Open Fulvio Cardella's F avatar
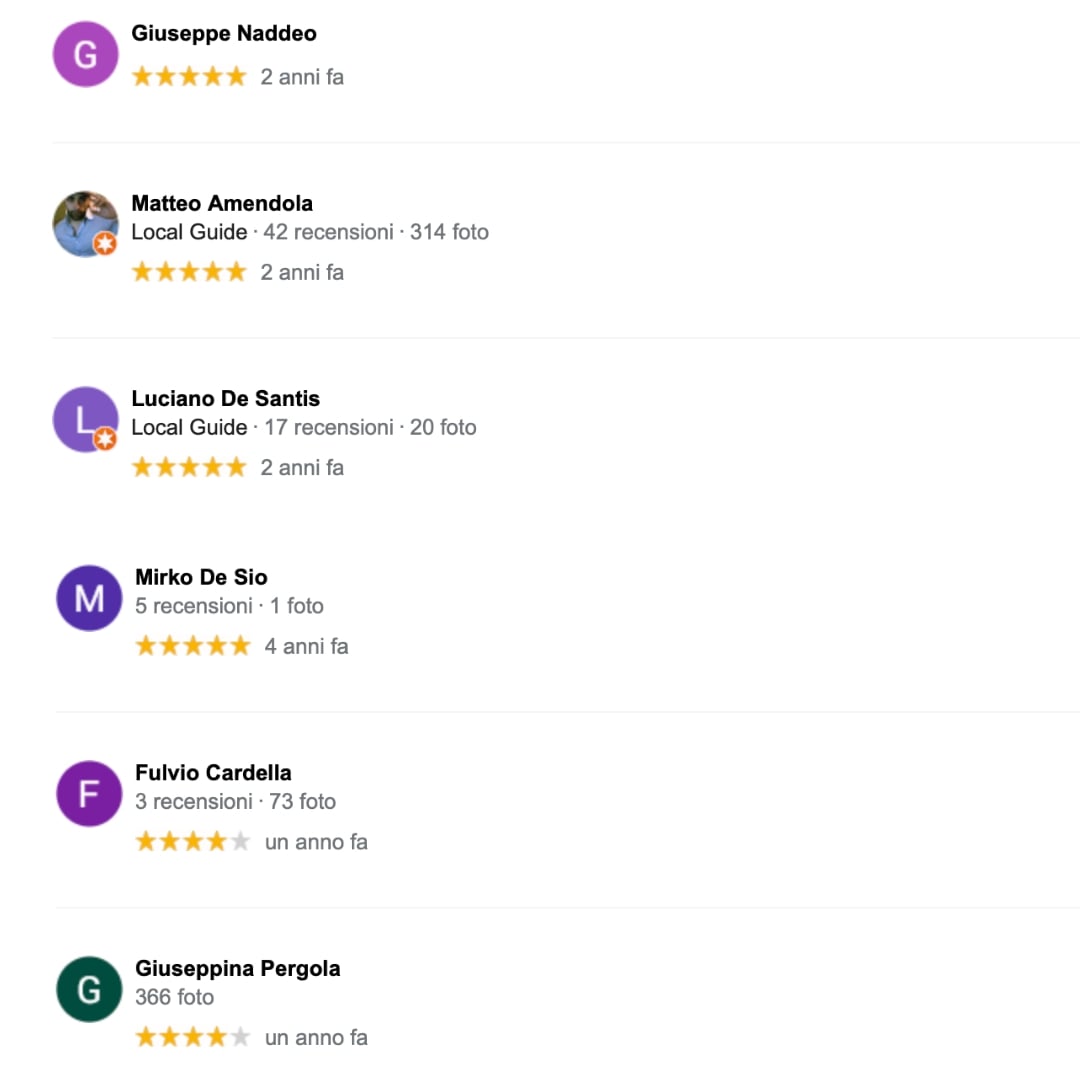1080x1080 pixels. 89,793
